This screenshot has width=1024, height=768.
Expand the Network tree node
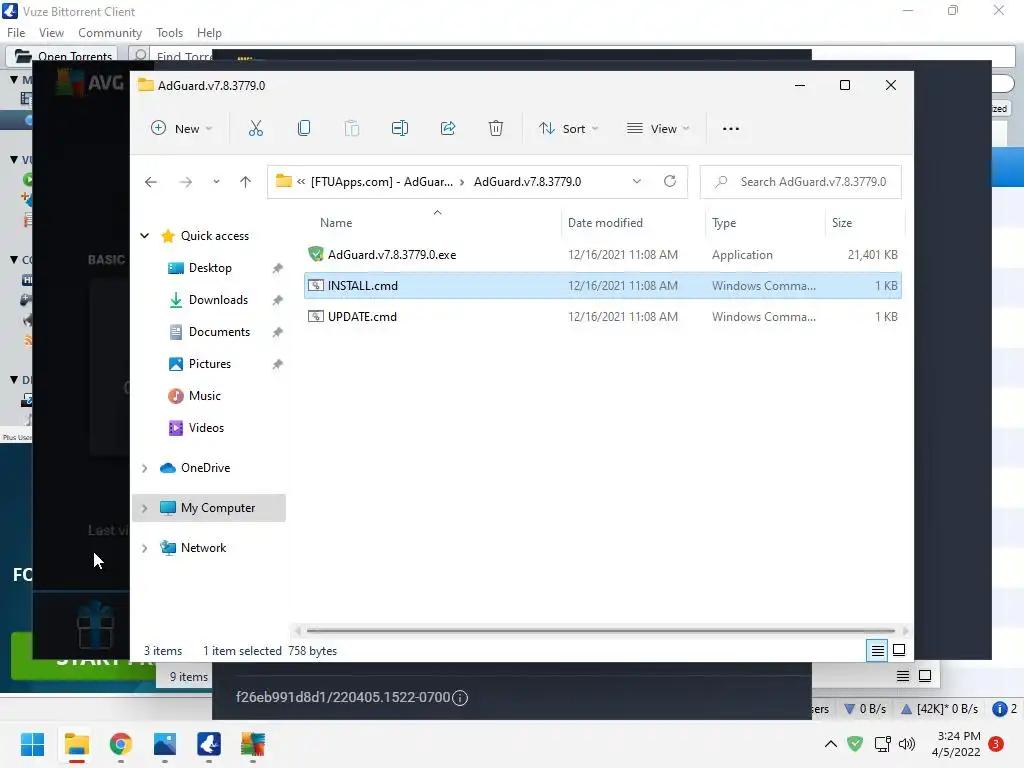145,548
